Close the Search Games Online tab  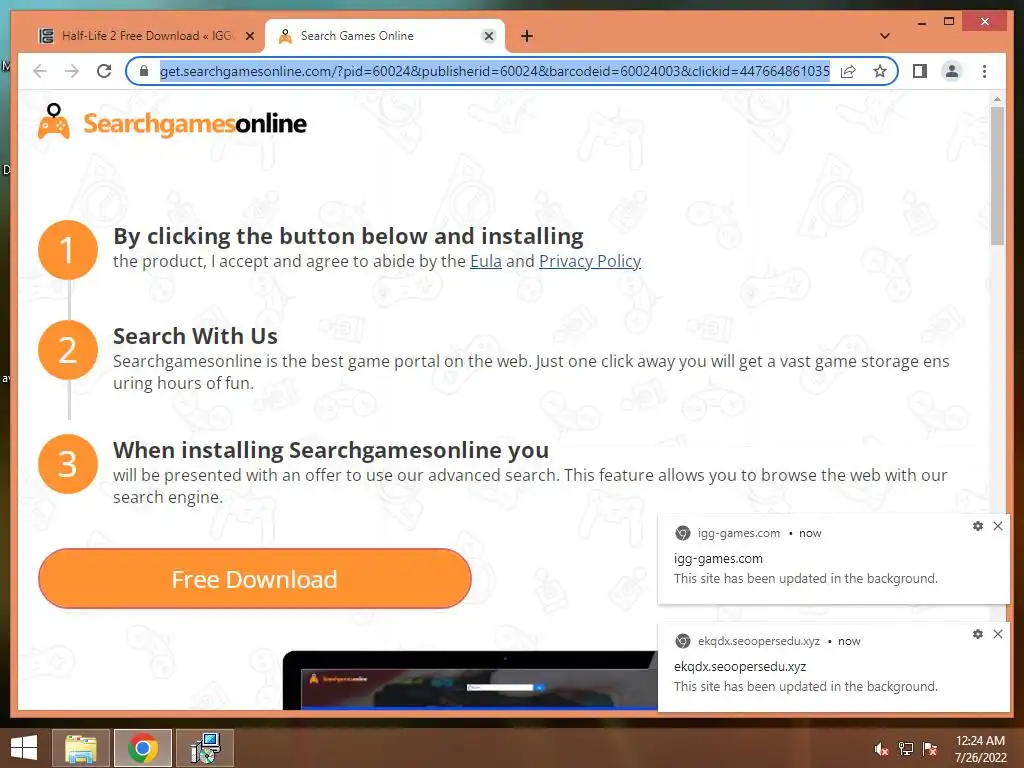pos(488,36)
